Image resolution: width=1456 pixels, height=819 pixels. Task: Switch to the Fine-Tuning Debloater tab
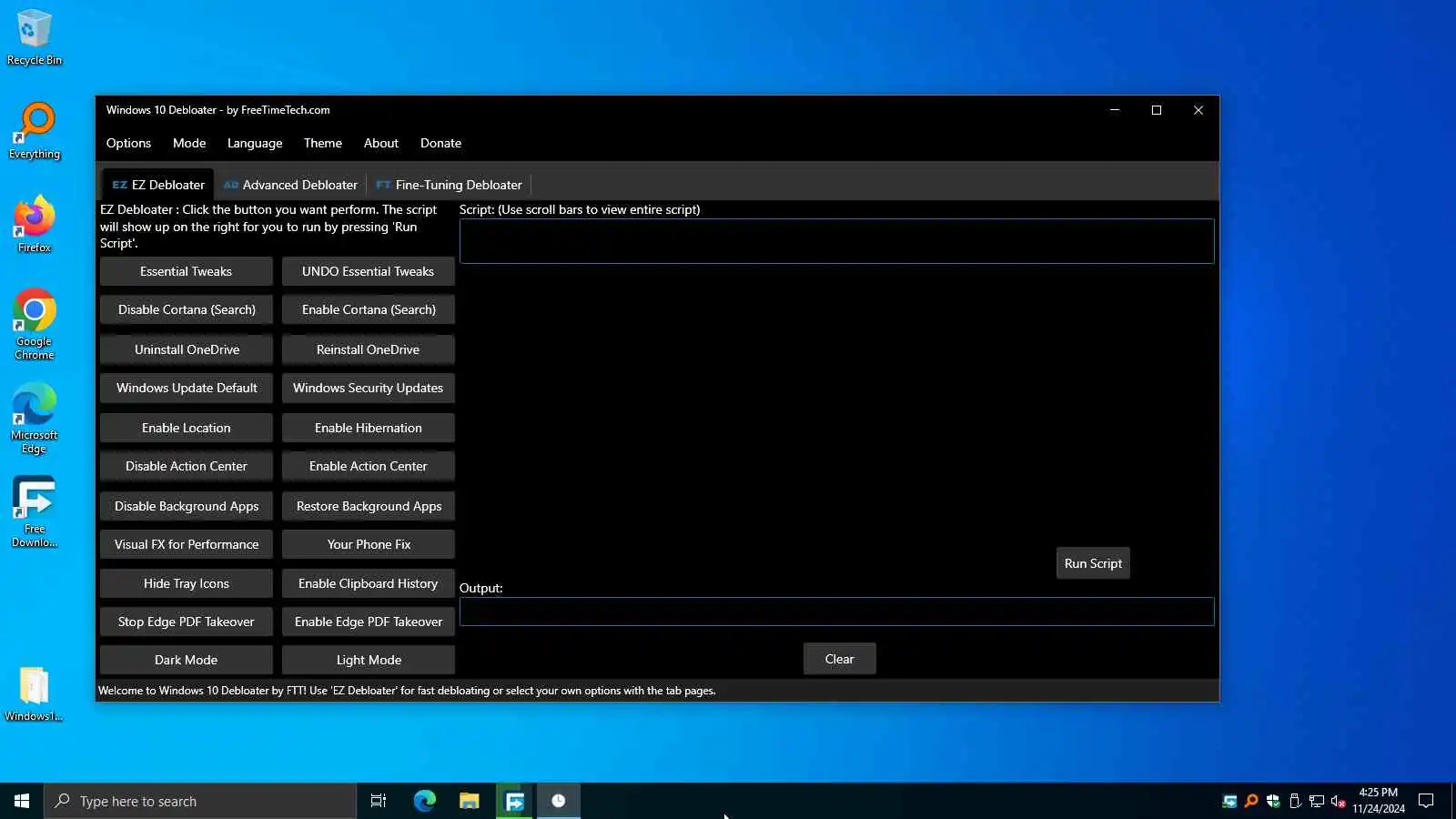(450, 185)
